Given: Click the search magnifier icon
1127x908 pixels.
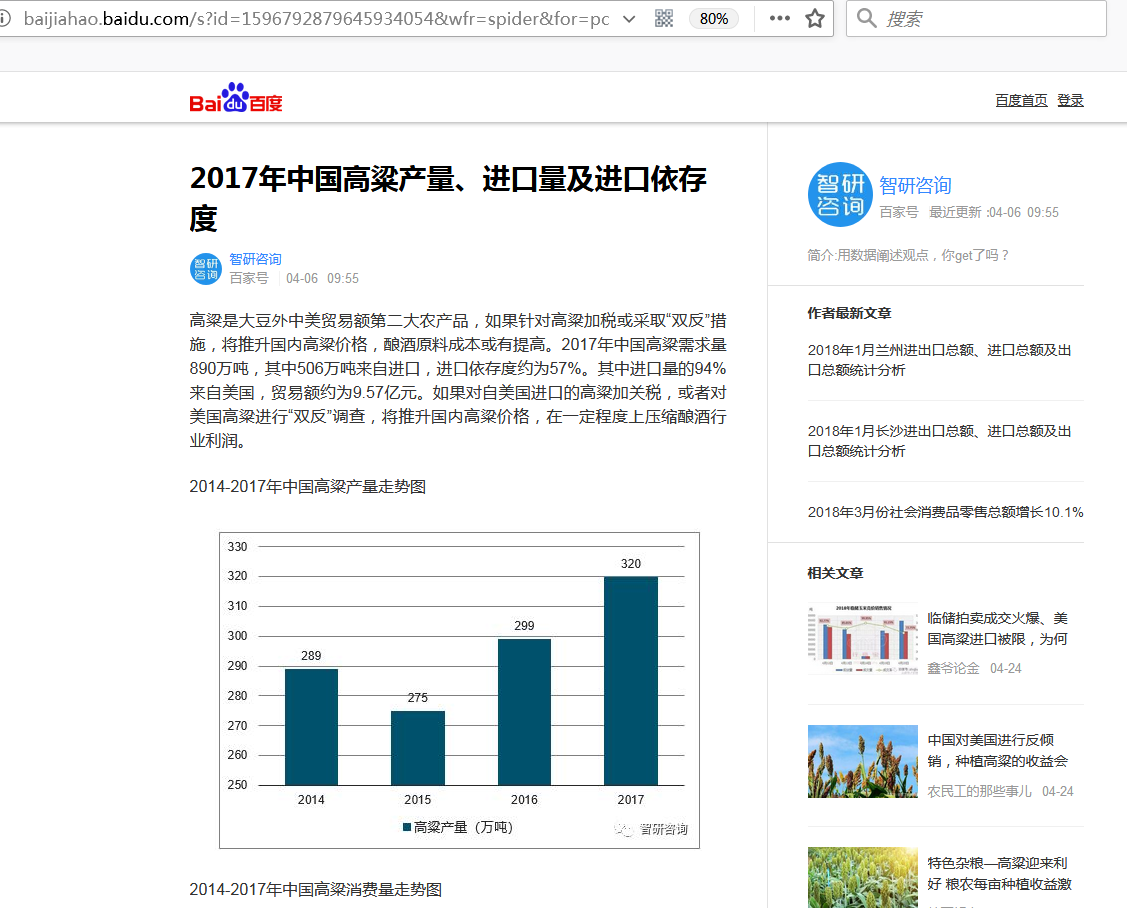Looking at the screenshot, I should pos(867,19).
